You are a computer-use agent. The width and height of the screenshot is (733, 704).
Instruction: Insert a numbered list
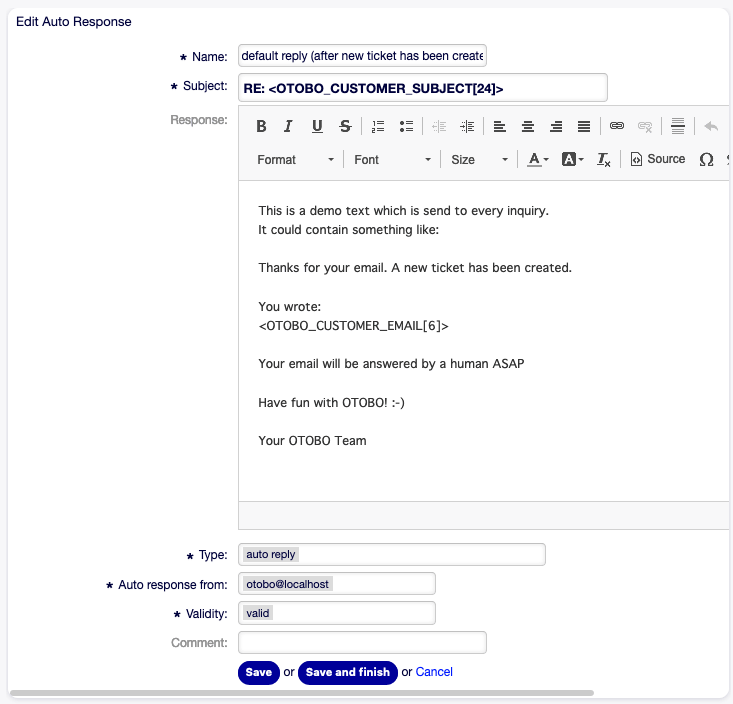tap(378, 126)
